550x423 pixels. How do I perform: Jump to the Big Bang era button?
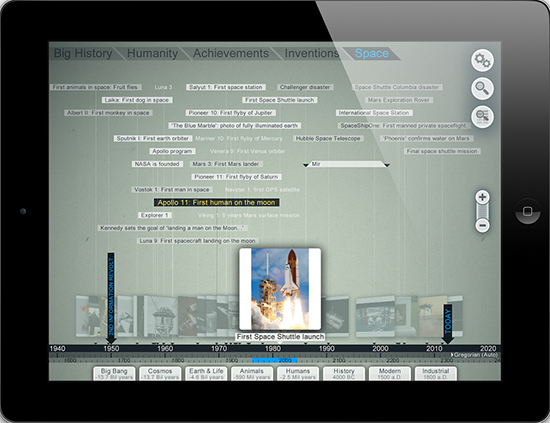coord(114,374)
